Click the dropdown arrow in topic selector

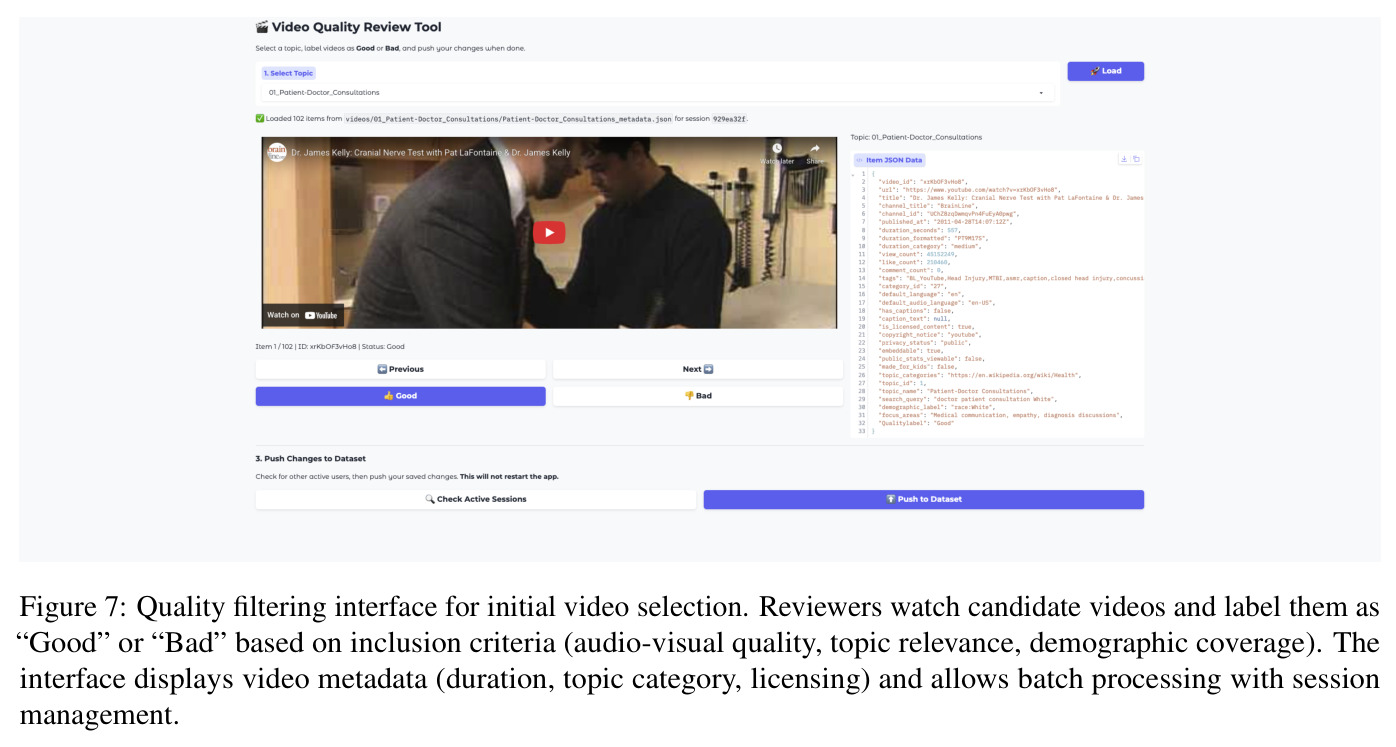click(1041, 93)
